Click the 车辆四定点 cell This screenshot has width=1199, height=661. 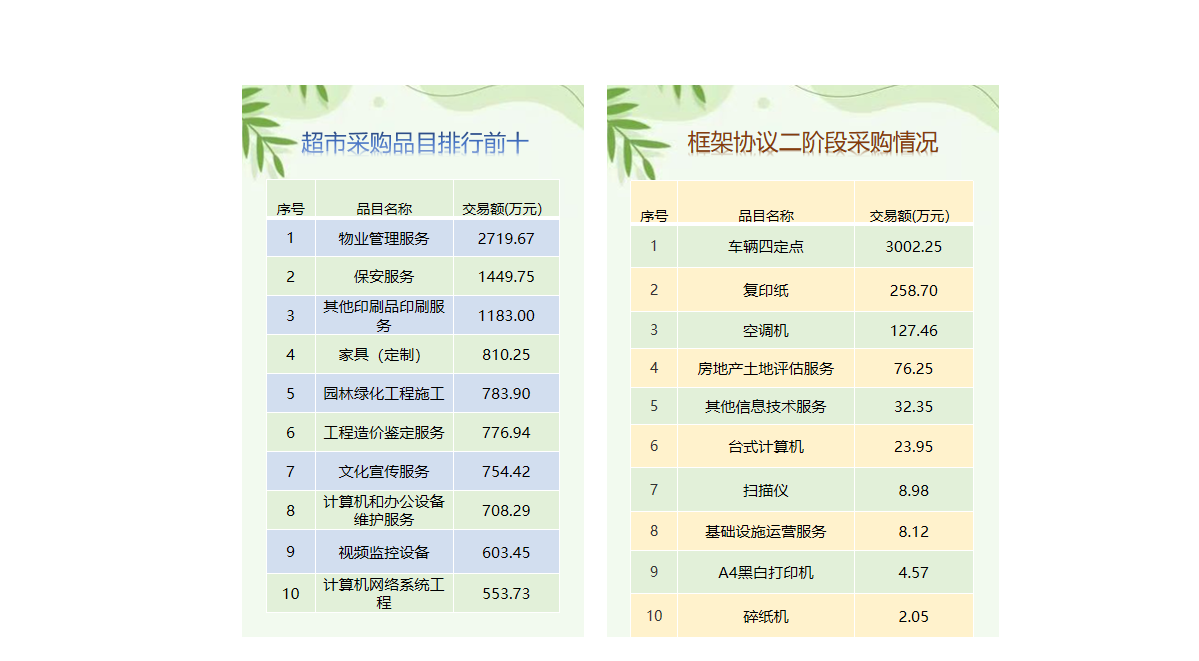click(x=765, y=247)
